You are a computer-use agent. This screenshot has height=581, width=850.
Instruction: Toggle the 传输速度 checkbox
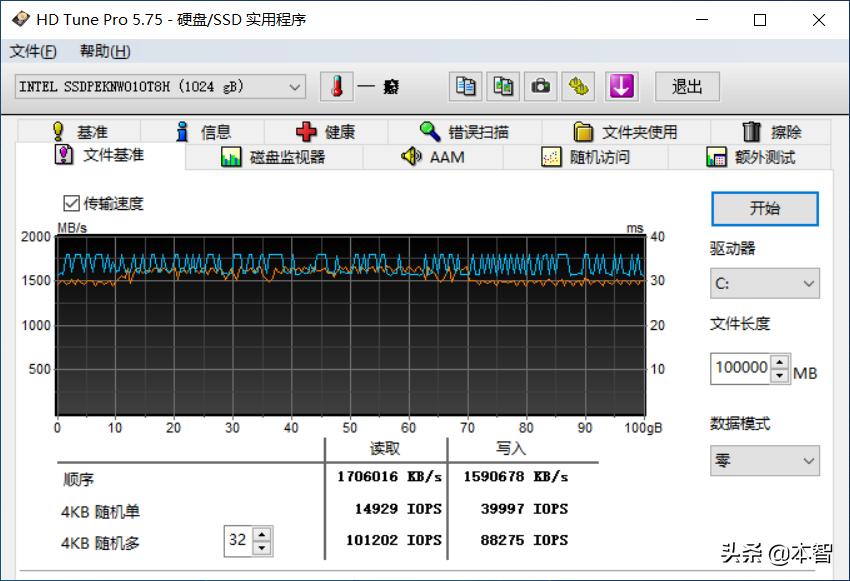pyautogui.click(x=70, y=203)
